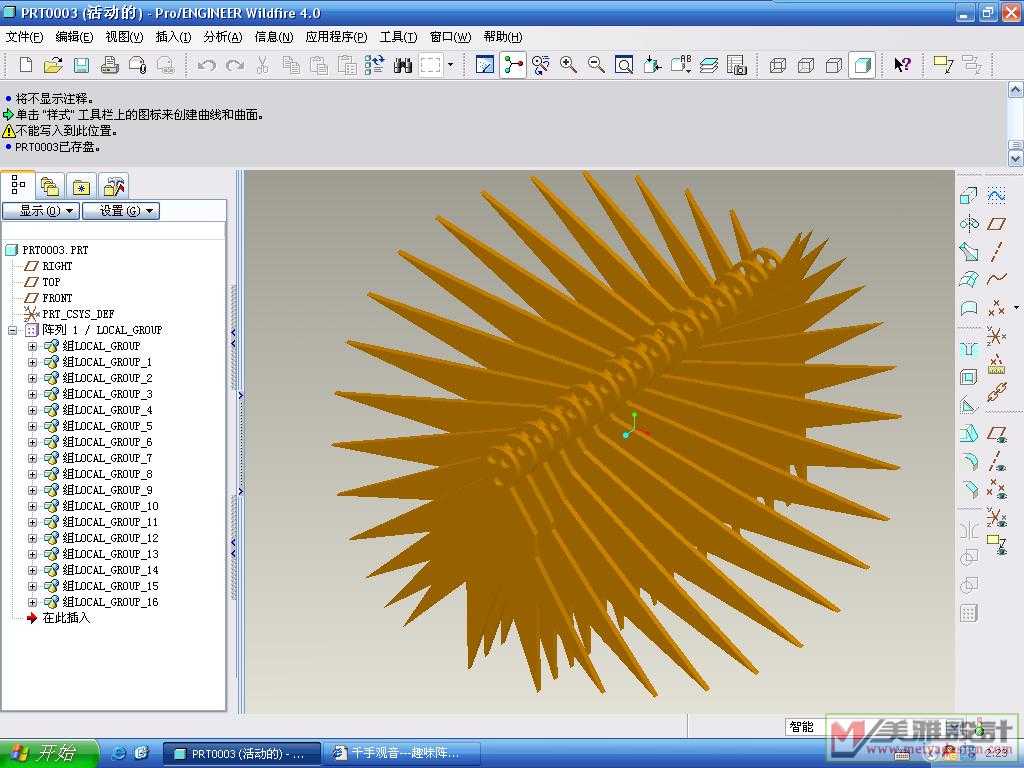Click the Cut scissors icon
1024x768 pixels.
(263, 65)
